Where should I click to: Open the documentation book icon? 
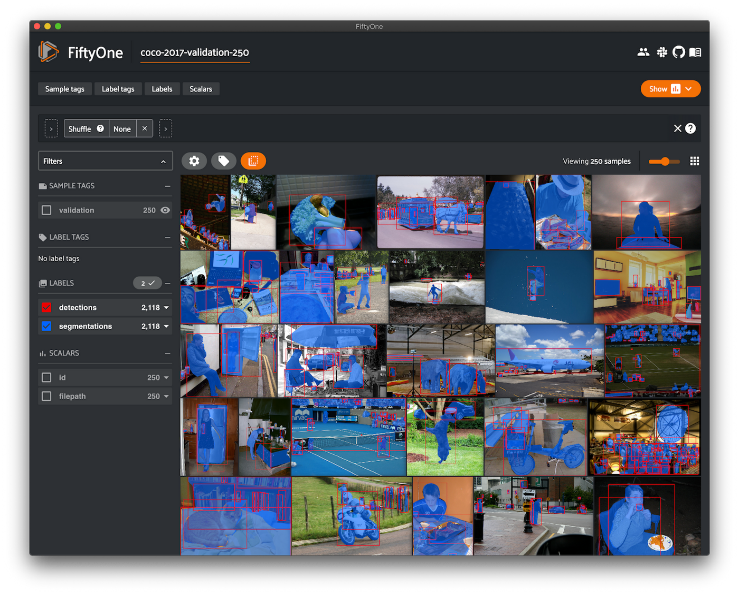(x=695, y=52)
